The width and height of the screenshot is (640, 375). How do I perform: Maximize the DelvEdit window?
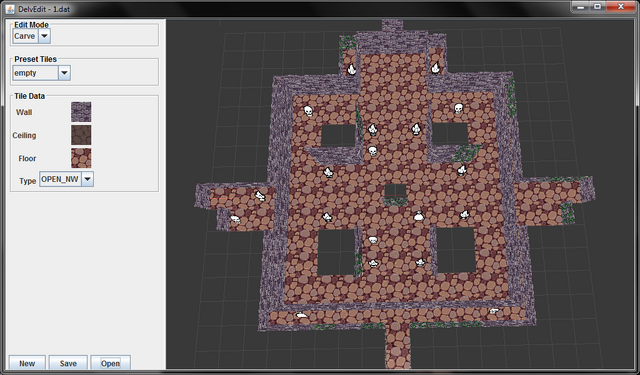[597, 7]
